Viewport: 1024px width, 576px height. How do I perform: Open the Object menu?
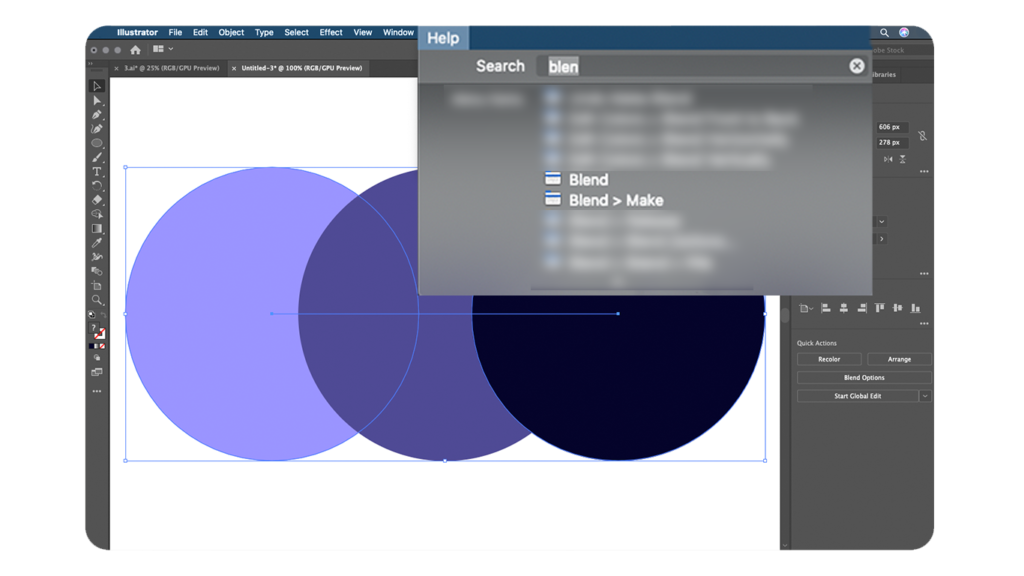231,33
